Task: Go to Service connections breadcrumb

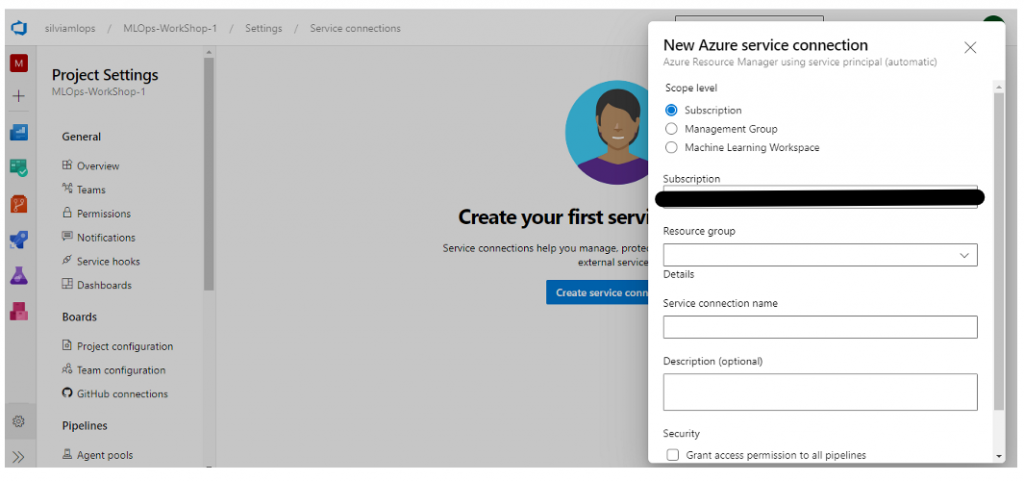Action: click(x=355, y=29)
